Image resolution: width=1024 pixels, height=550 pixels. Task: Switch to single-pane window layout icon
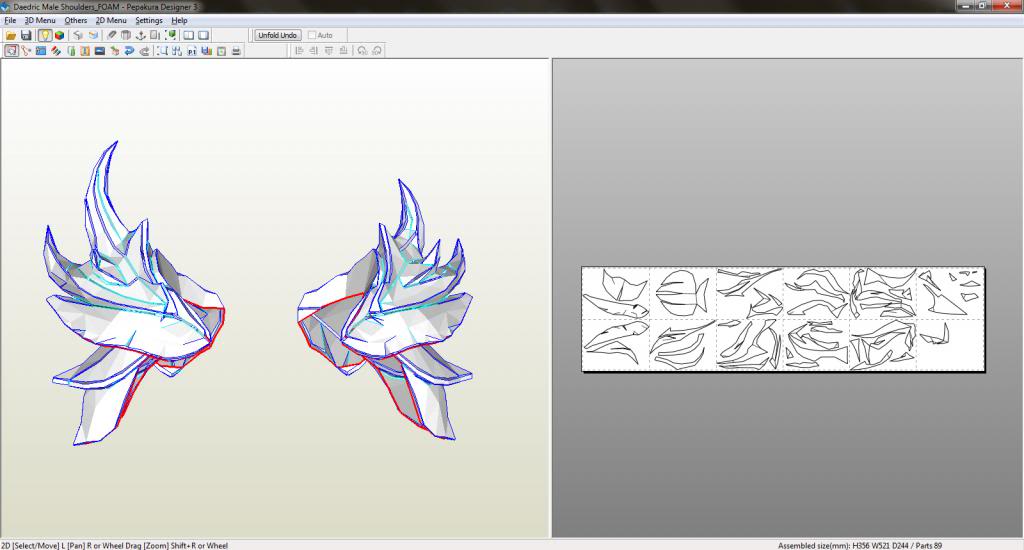point(204,35)
